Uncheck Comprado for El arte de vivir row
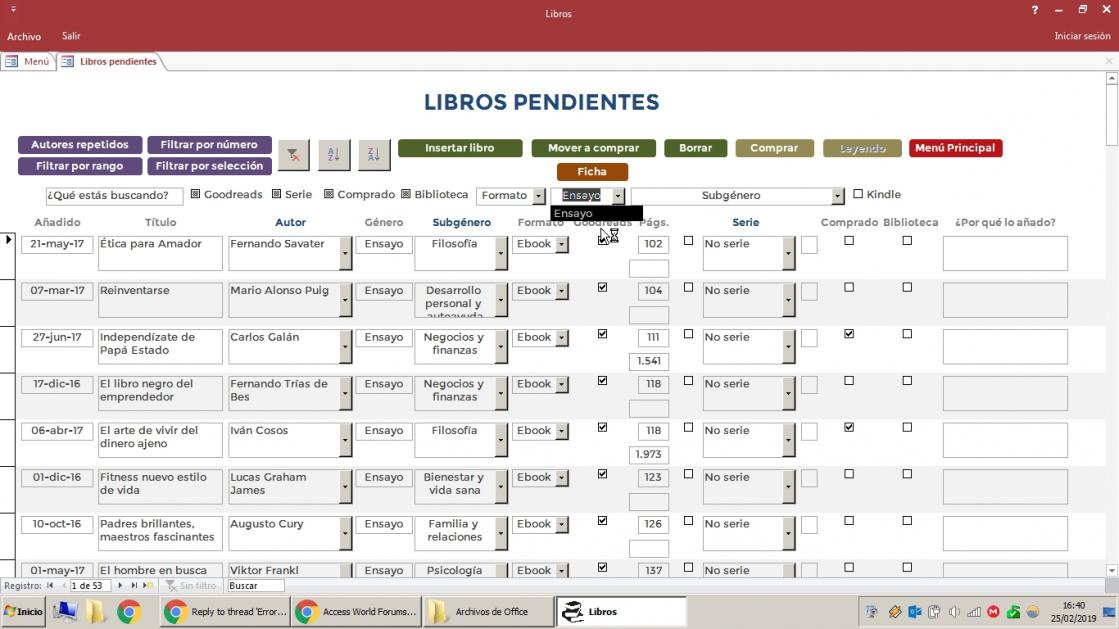Image resolution: width=1119 pixels, height=629 pixels. (849, 428)
